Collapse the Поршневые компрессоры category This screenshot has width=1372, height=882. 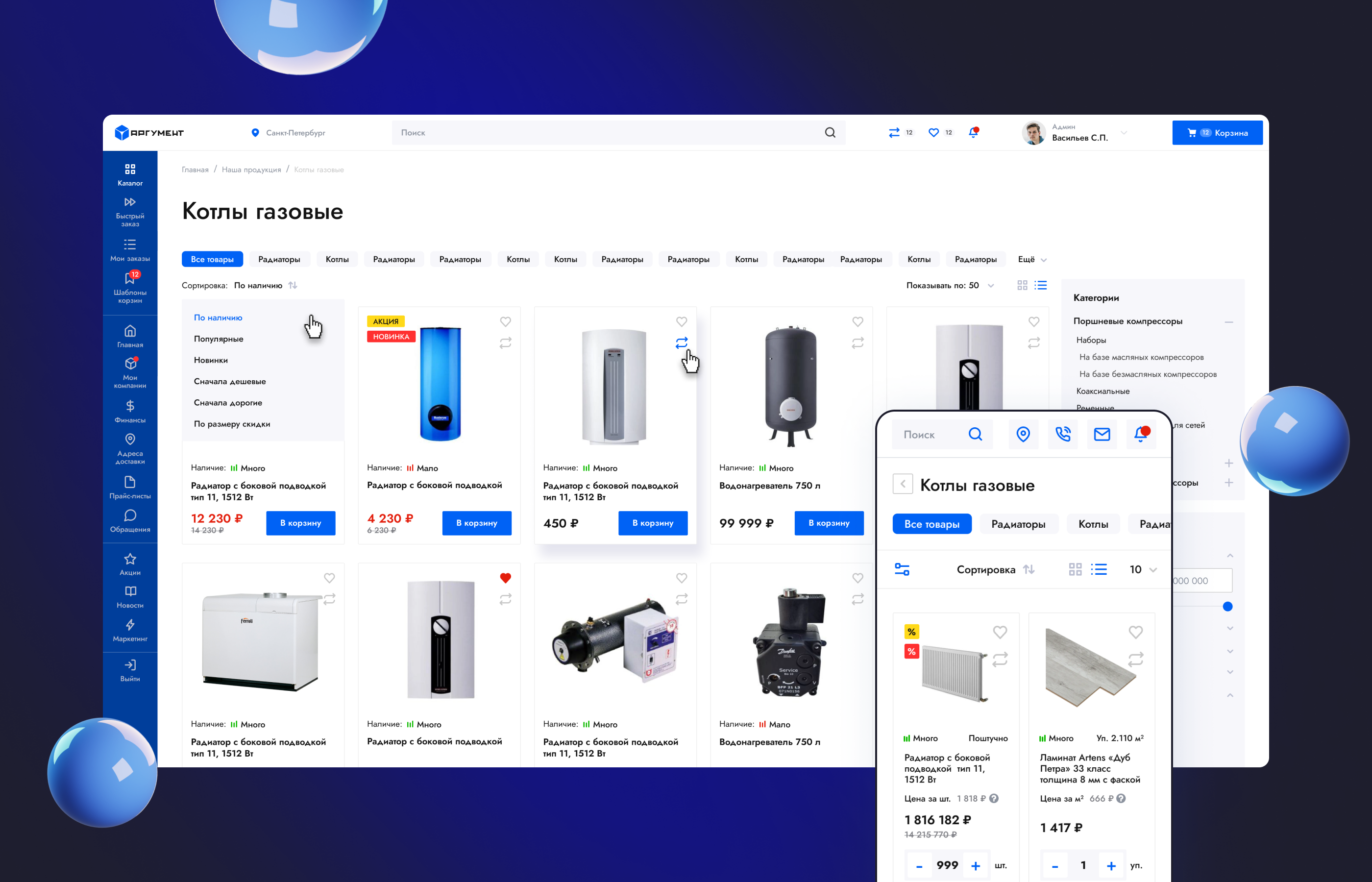1228,322
